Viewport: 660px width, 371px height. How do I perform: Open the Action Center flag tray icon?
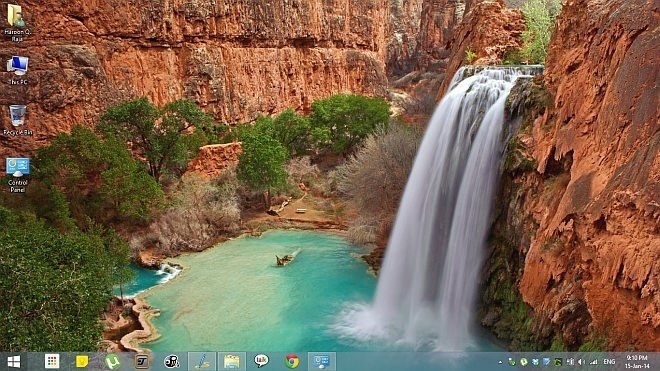546,362
